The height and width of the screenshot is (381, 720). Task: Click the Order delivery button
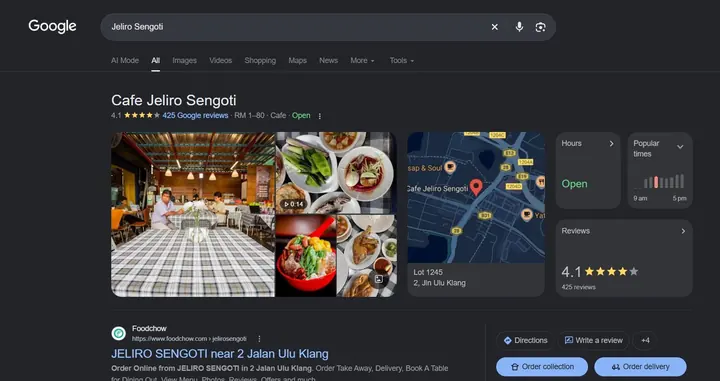[x=640, y=367]
